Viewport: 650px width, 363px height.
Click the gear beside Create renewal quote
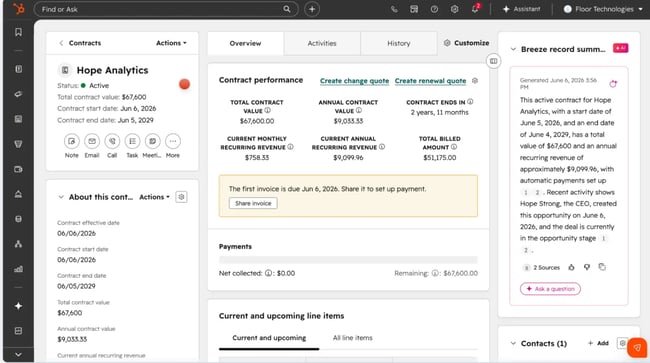coord(475,81)
